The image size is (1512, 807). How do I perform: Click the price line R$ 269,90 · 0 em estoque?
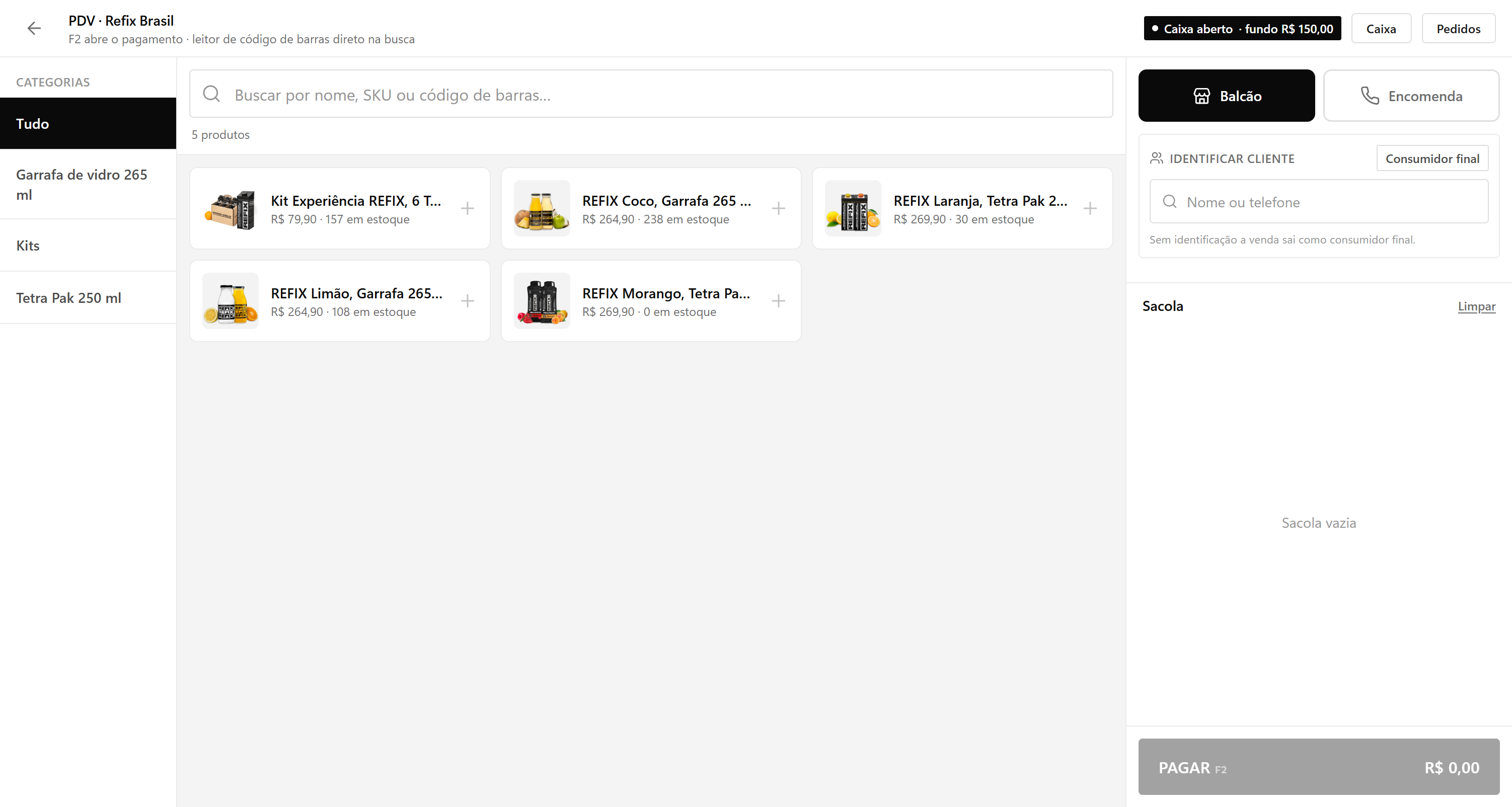coord(649,312)
